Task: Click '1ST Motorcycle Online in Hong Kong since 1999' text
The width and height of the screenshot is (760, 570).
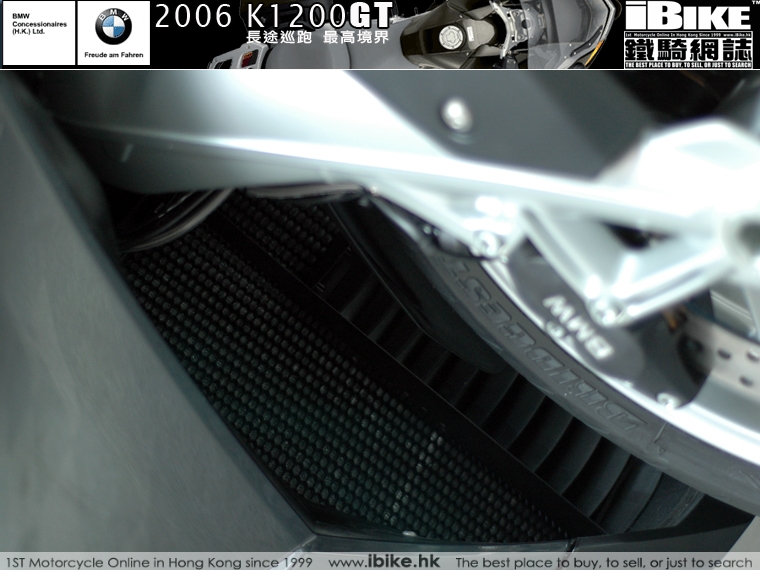Action: (159, 563)
